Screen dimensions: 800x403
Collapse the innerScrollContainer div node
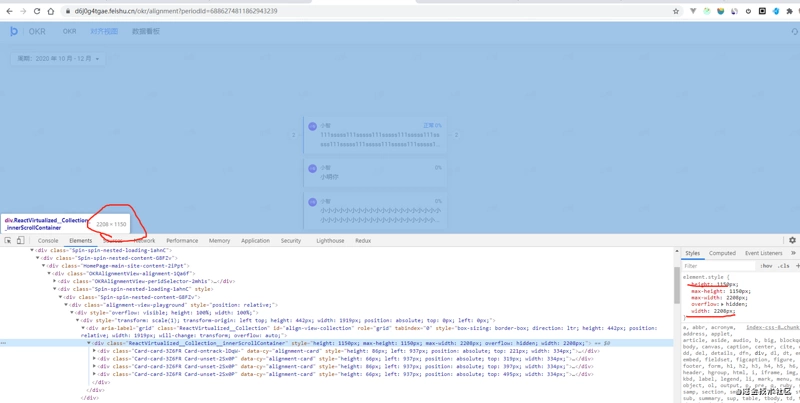(89, 343)
